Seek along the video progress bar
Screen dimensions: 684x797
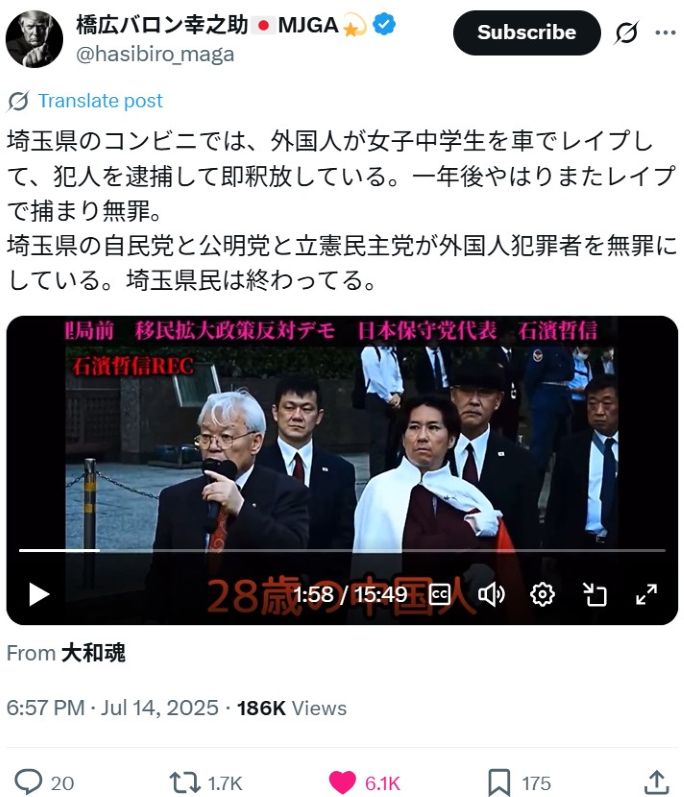point(342,550)
